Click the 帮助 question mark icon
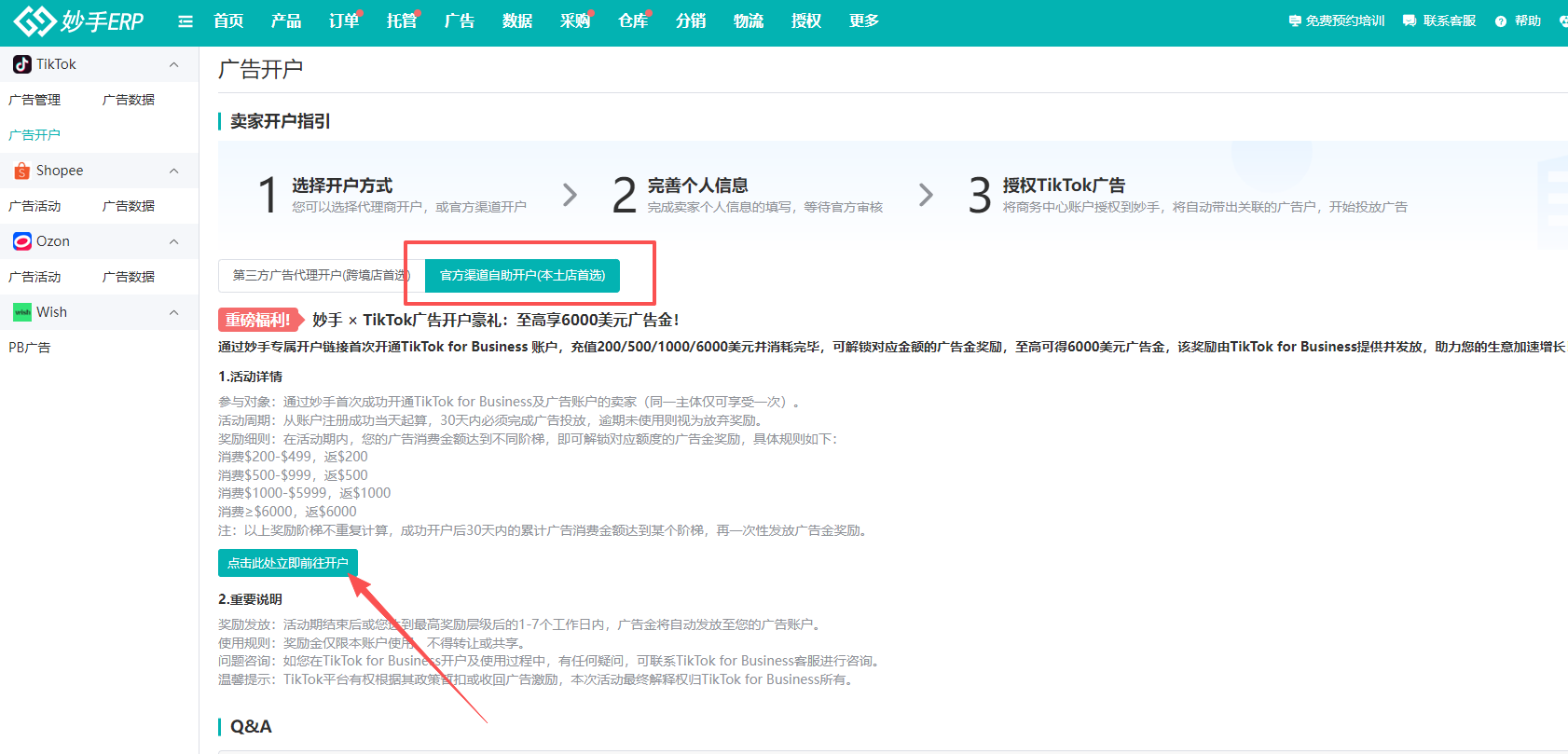Screen dimensions: 1568x754 tap(1500, 21)
